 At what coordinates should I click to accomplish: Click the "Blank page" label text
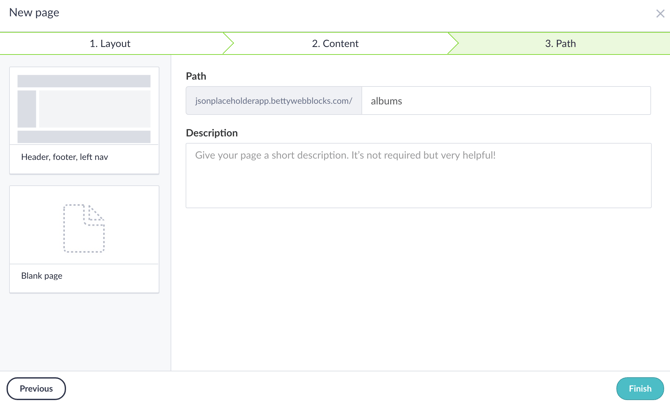[x=42, y=276]
